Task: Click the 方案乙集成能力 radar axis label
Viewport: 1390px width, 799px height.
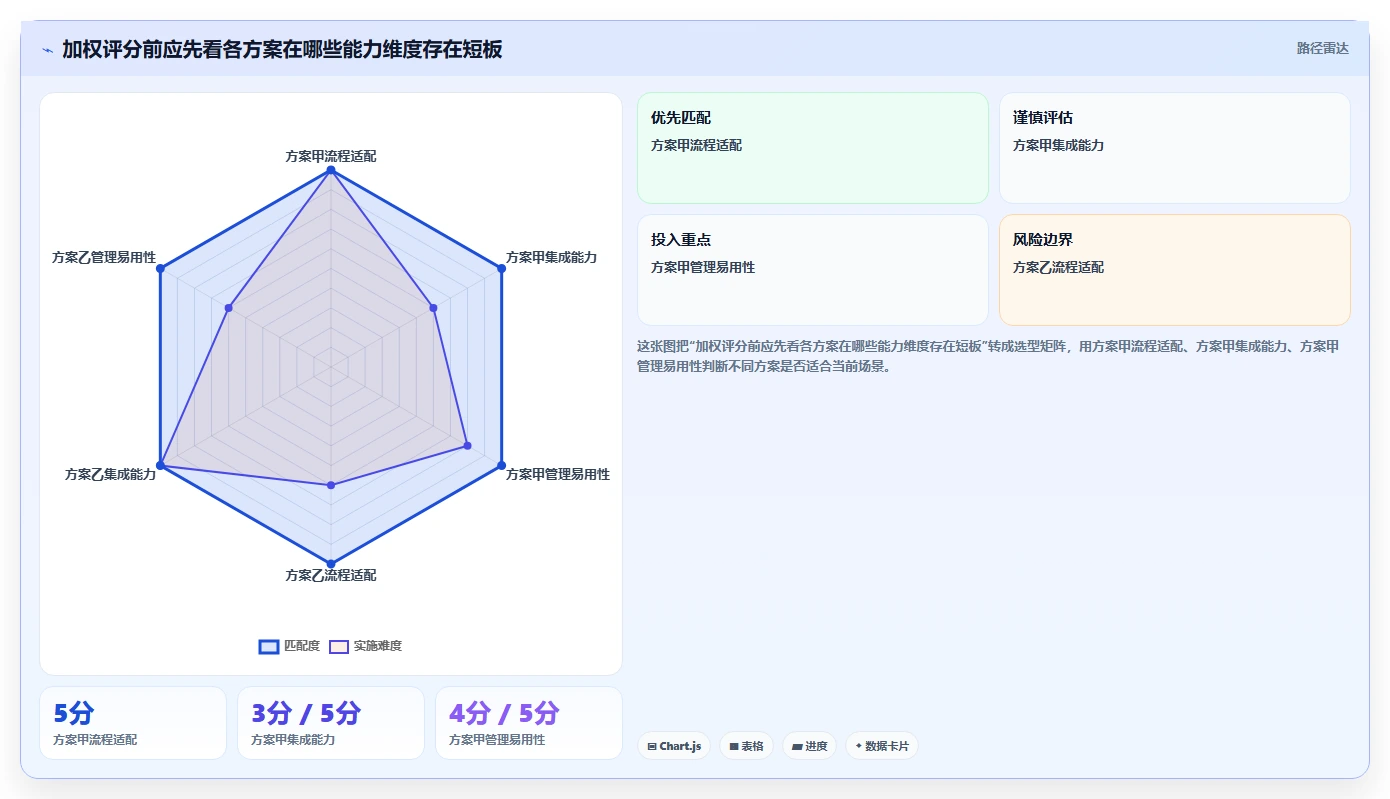Action: point(110,474)
